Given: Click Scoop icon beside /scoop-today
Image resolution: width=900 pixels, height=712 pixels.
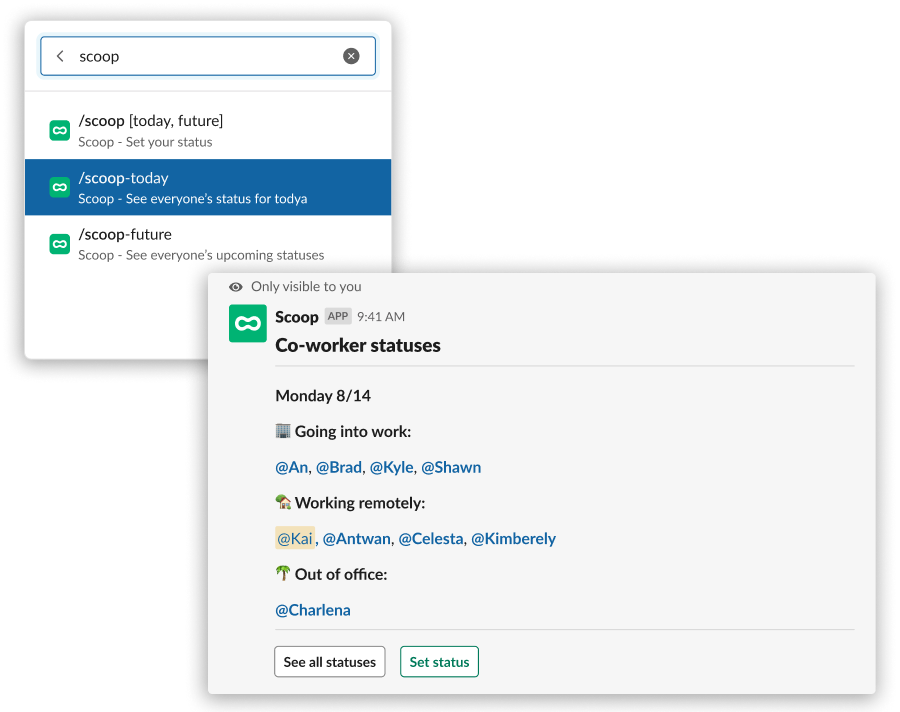Looking at the screenshot, I should coord(60,187).
